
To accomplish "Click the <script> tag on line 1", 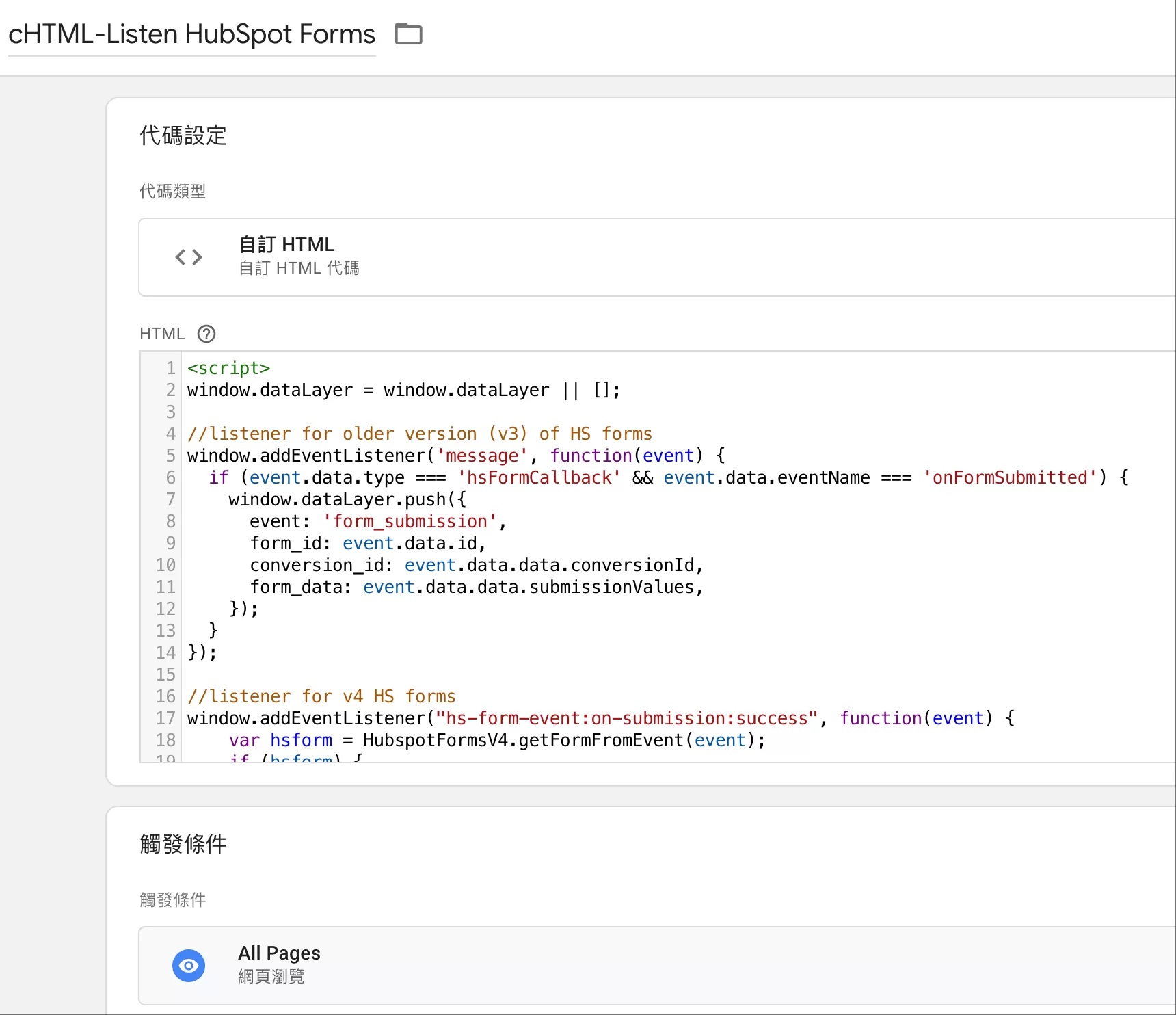I will pyautogui.click(x=229, y=368).
